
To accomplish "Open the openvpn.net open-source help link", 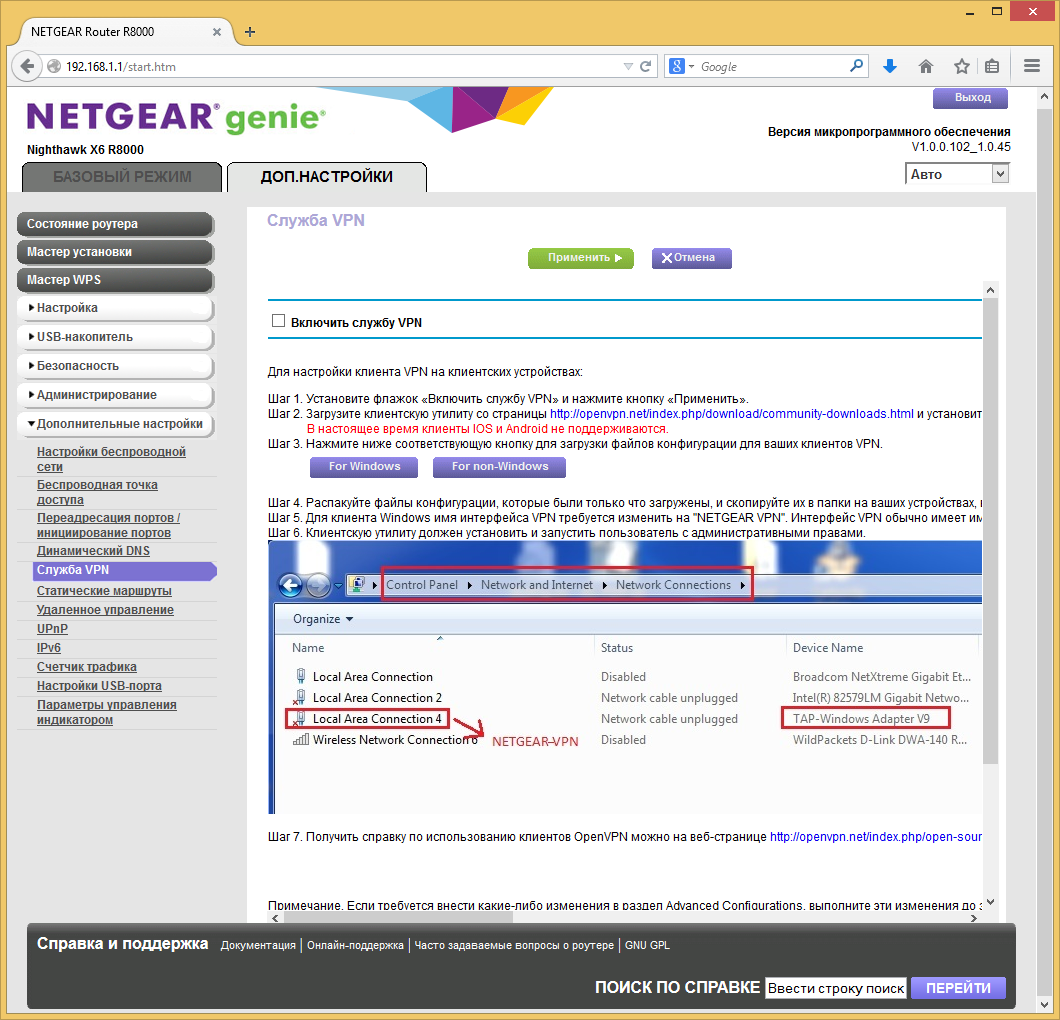I will coord(875,837).
